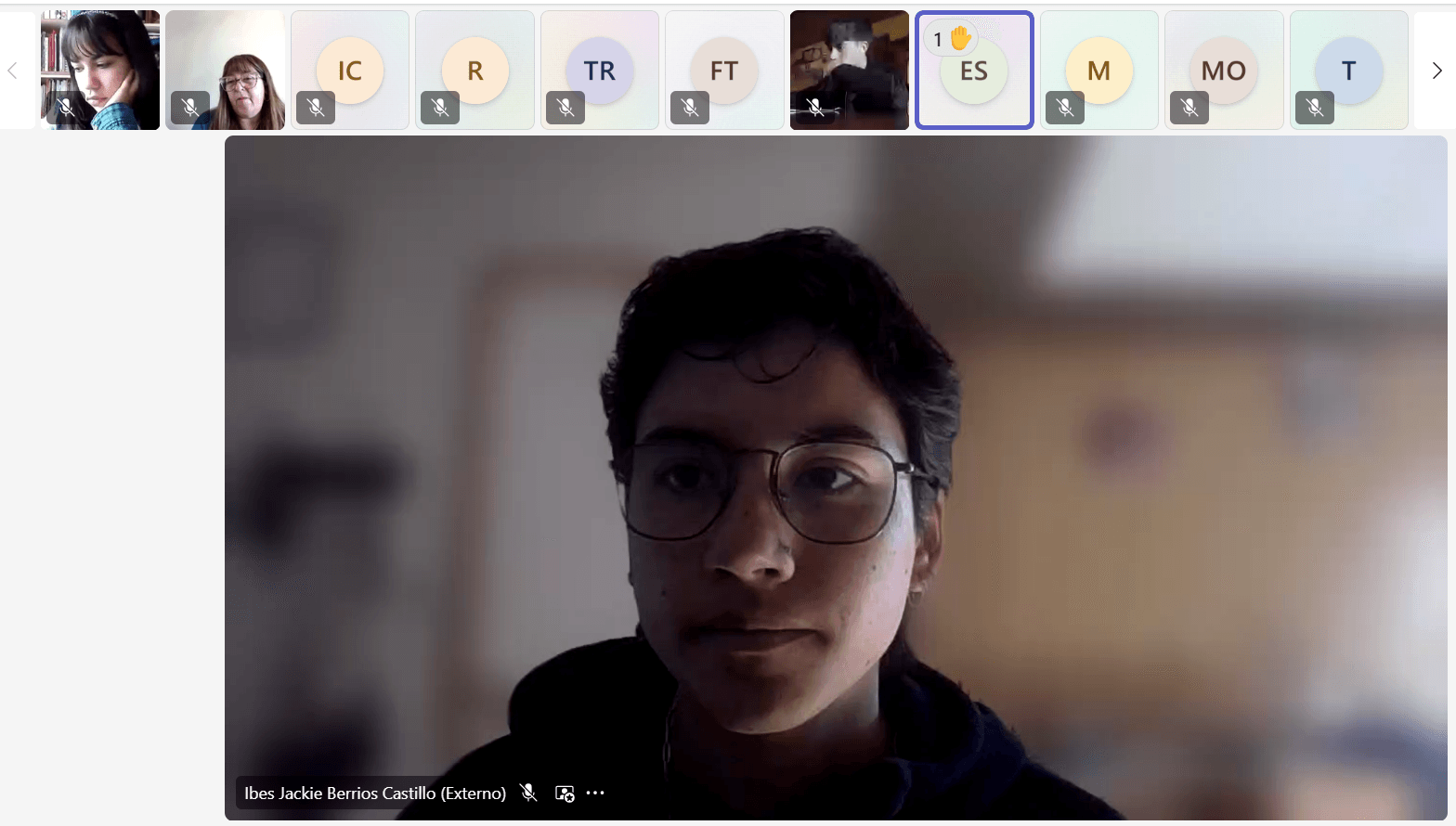Screen dimensions: 1456x826
Task: Select the ES participant avatar
Action: (x=974, y=72)
